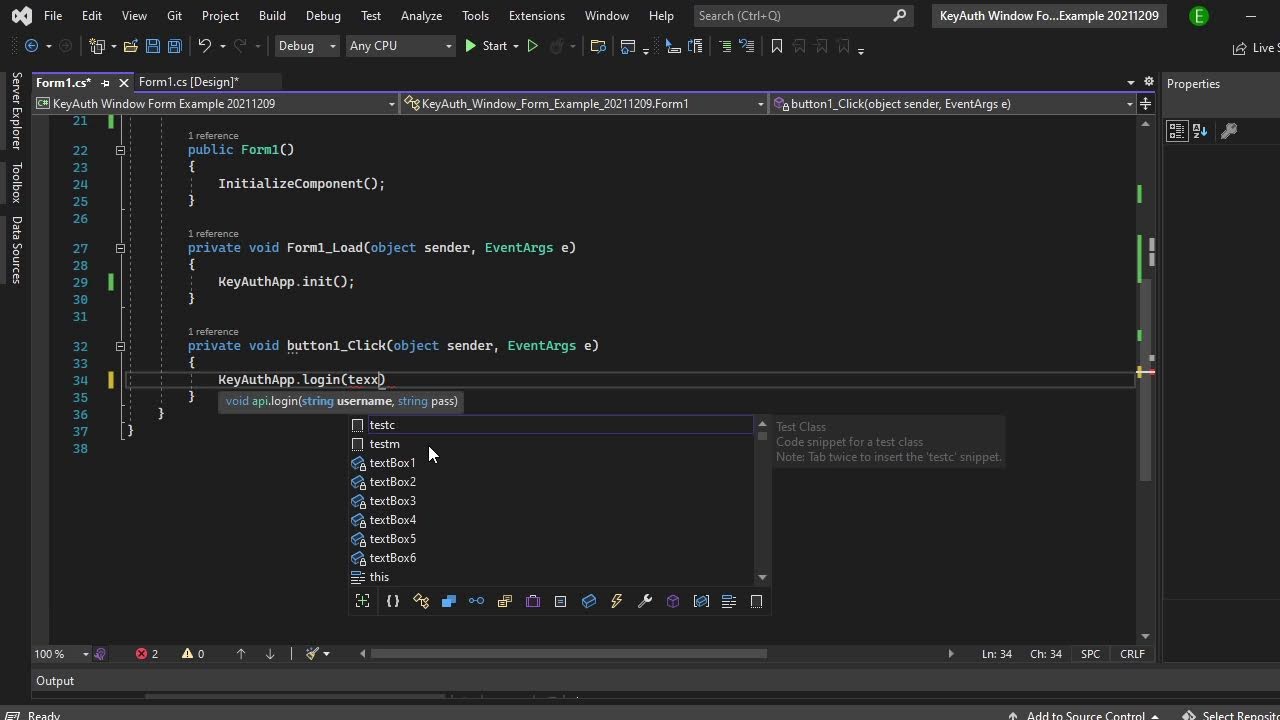Toggle Classes filter in completion list
Screen dimensions: 1280x720
(421, 601)
